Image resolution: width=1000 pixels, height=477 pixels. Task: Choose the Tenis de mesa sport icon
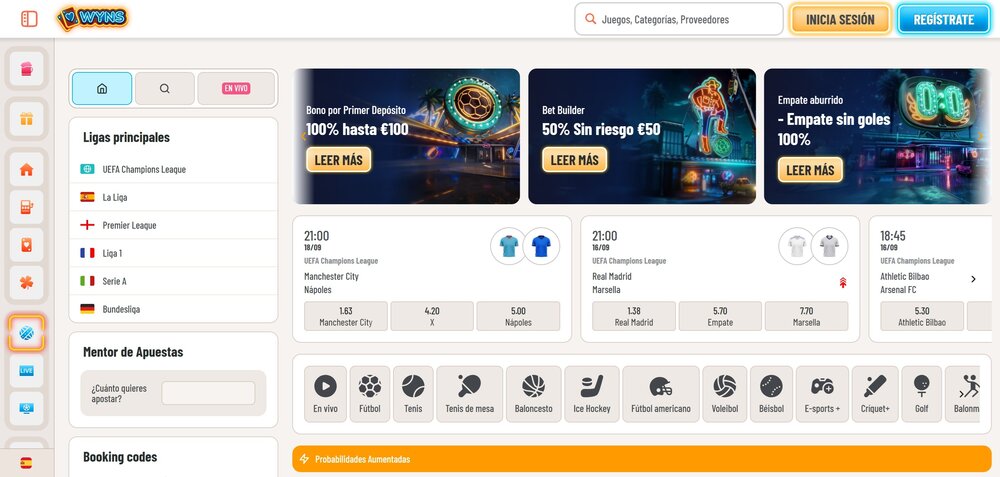tap(468, 394)
